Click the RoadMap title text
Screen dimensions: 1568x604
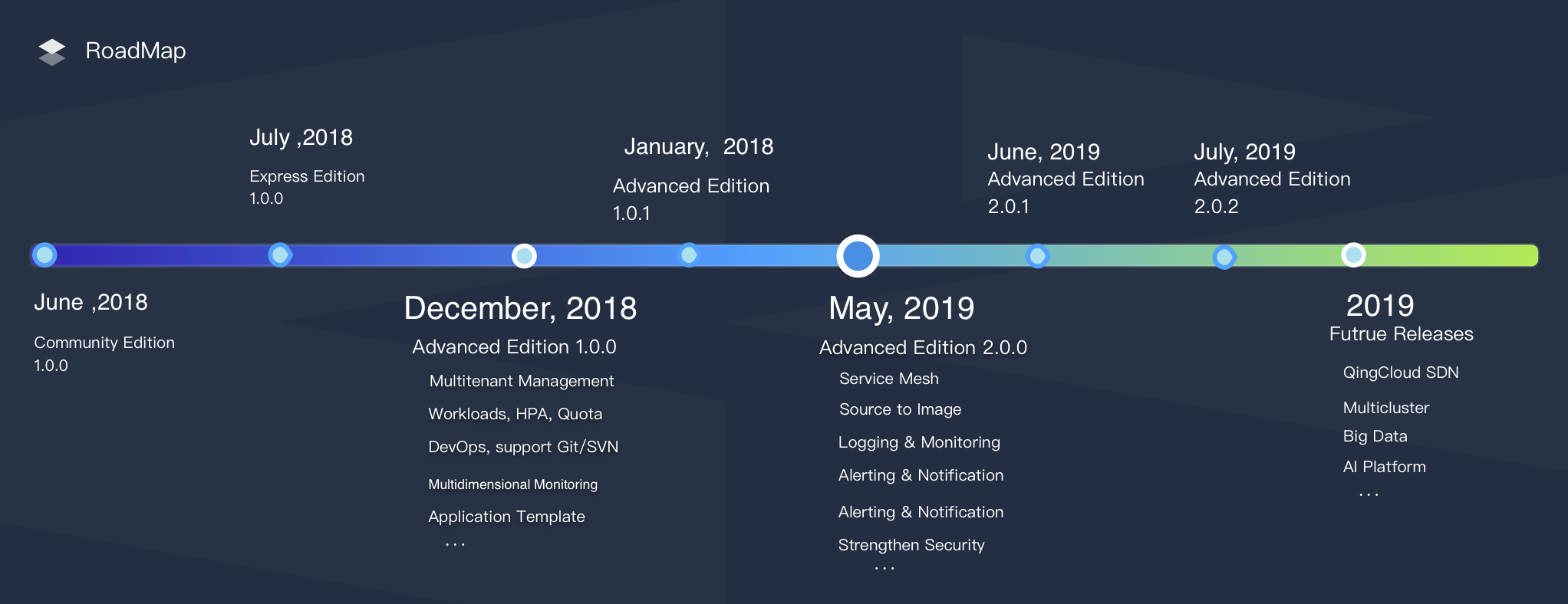136,51
